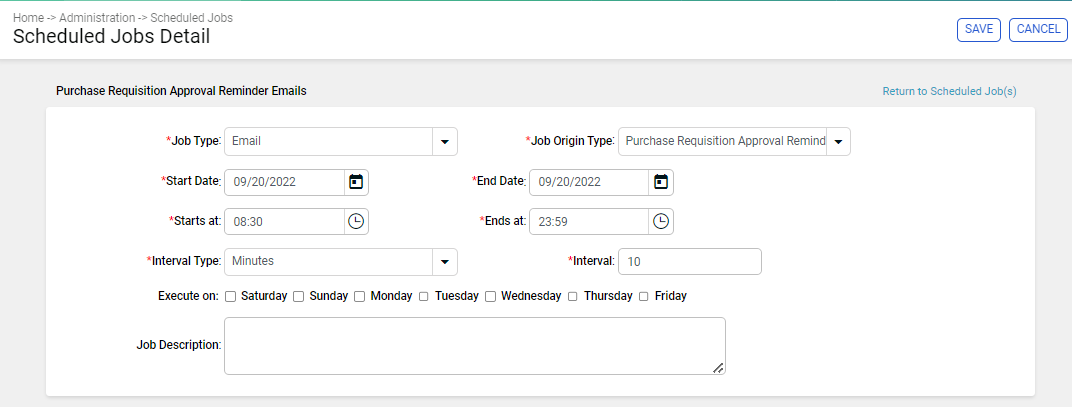Open the Ends at clock picker
Screen dimensions: 1072x407
pos(660,222)
